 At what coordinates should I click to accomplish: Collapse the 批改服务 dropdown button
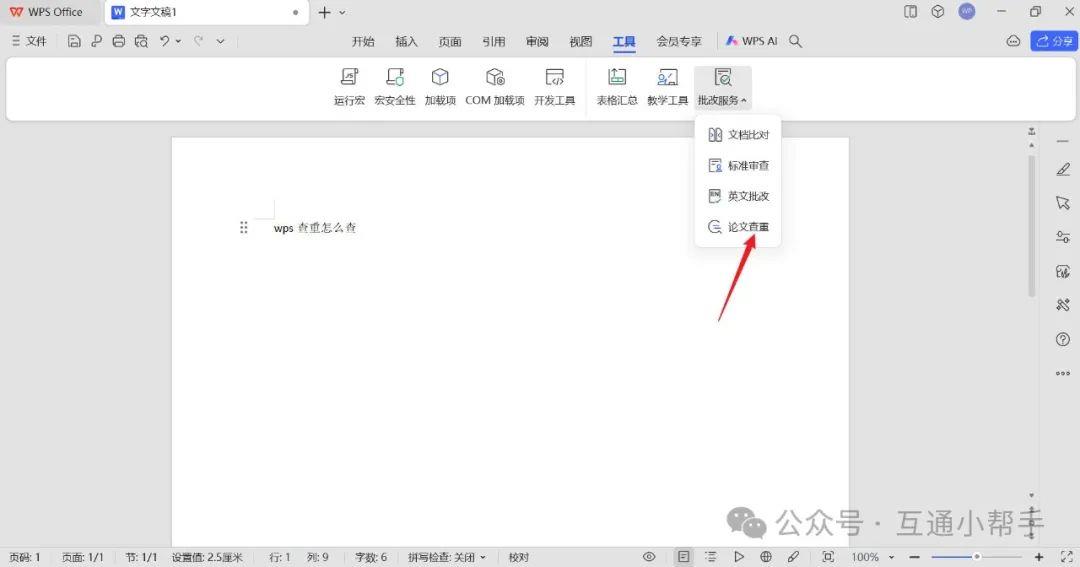click(x=723, y=86)
